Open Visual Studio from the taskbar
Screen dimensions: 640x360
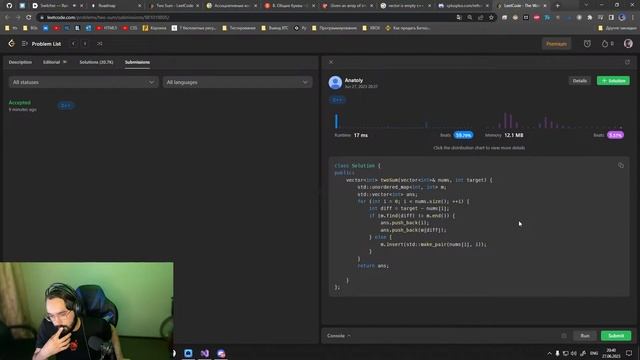tap(204, 353)
